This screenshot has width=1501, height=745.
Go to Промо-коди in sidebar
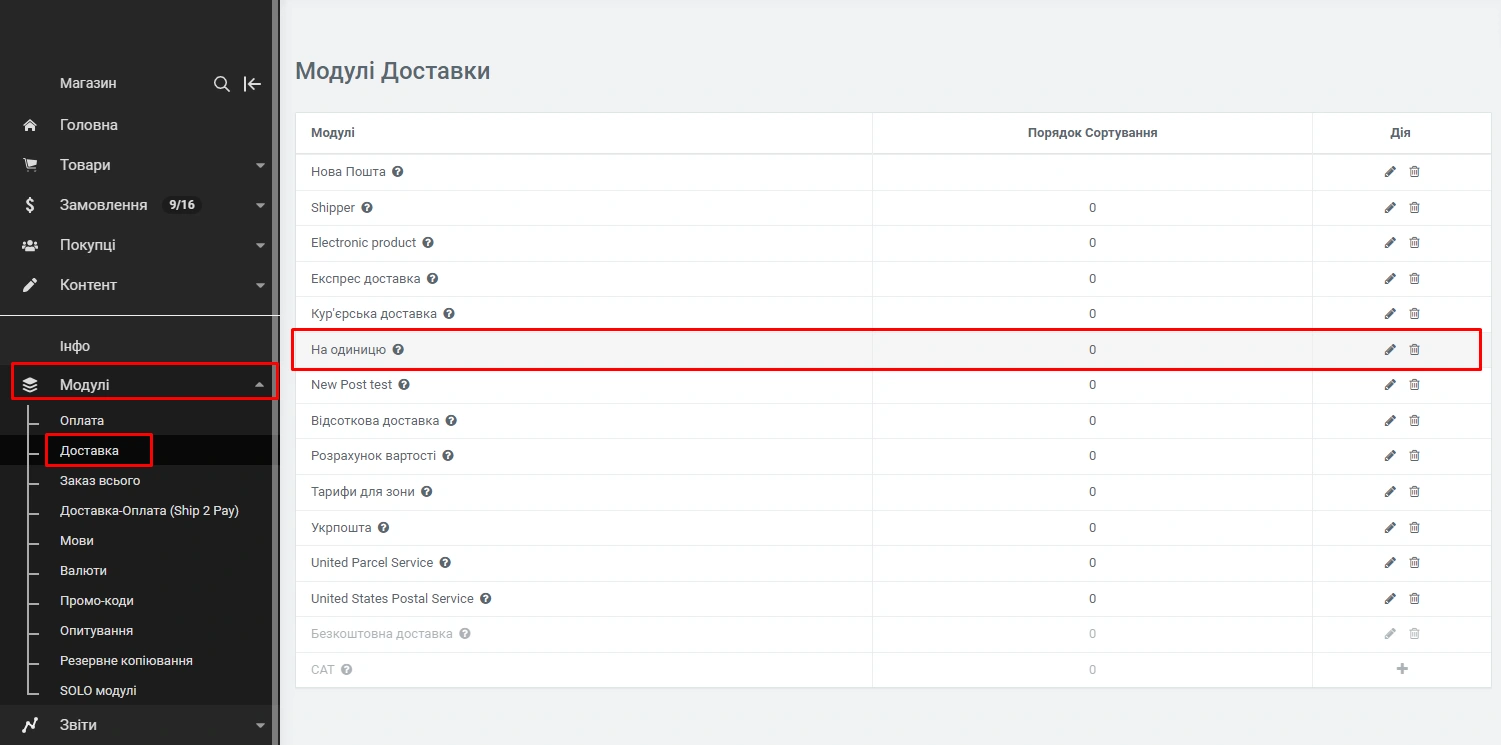point(96,601)
